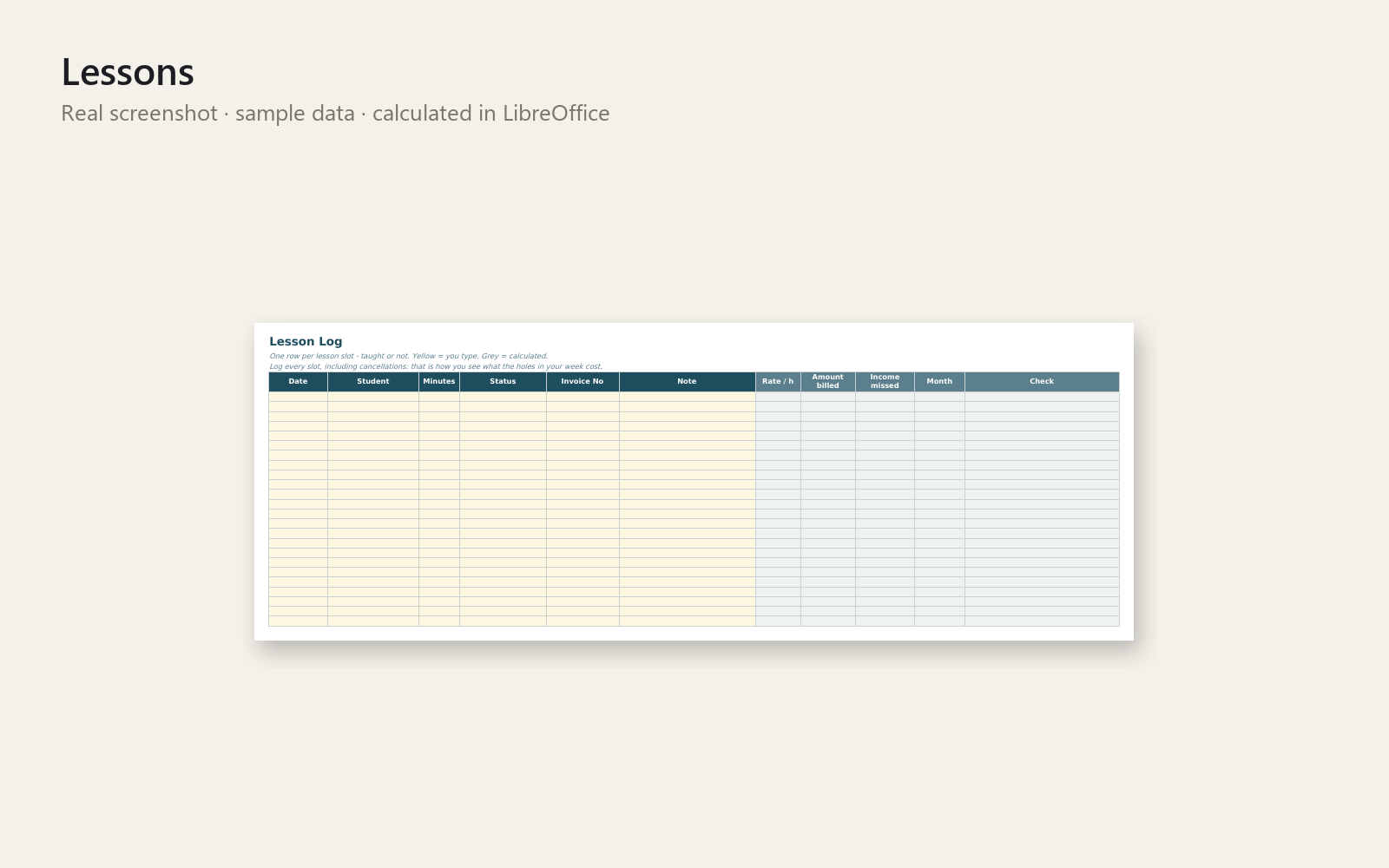Click the Lessons page heading

click(128, 72)
